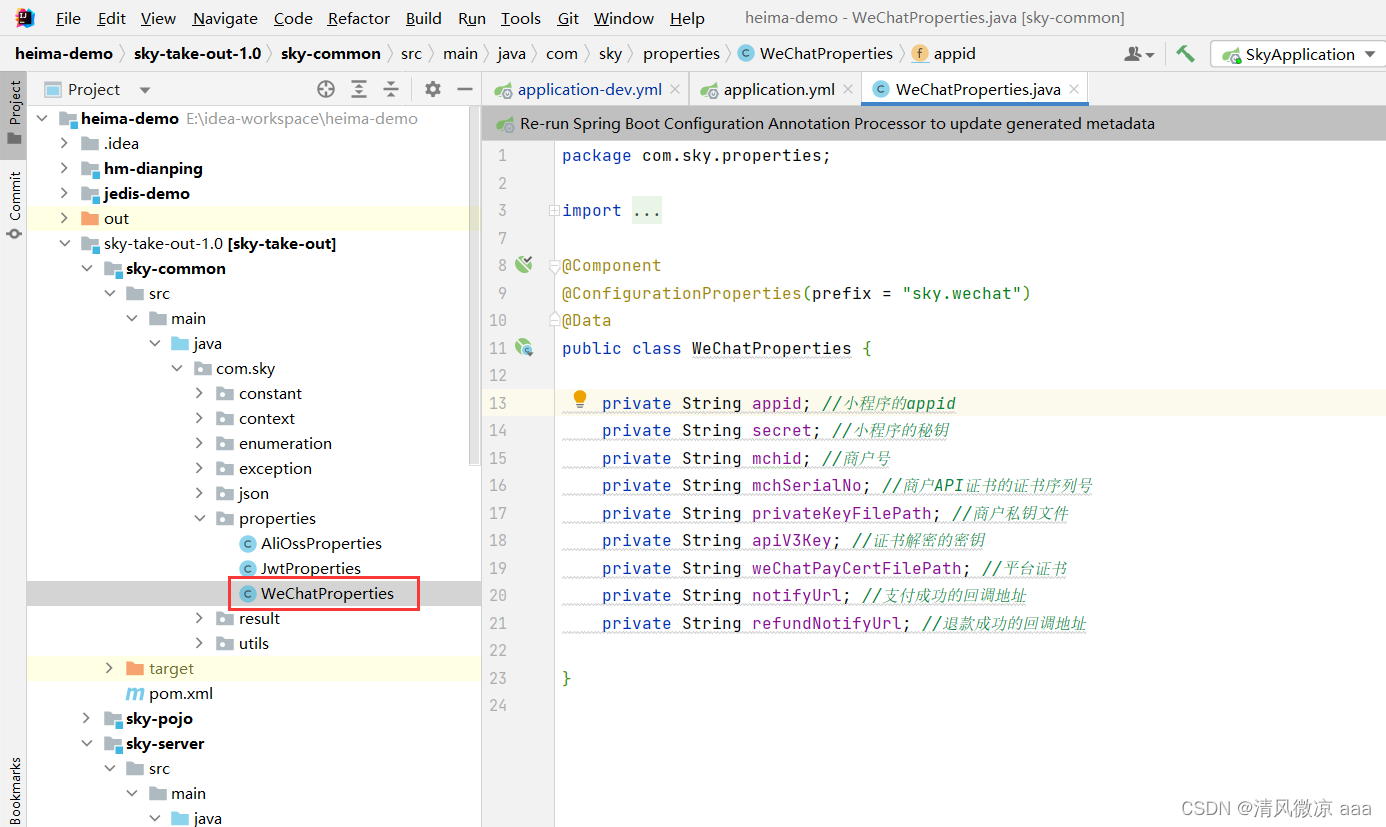This screenshot has height=827, width=1386.
Task: Click sky-common in breadcrumb bar
Action: coord(331,54)
